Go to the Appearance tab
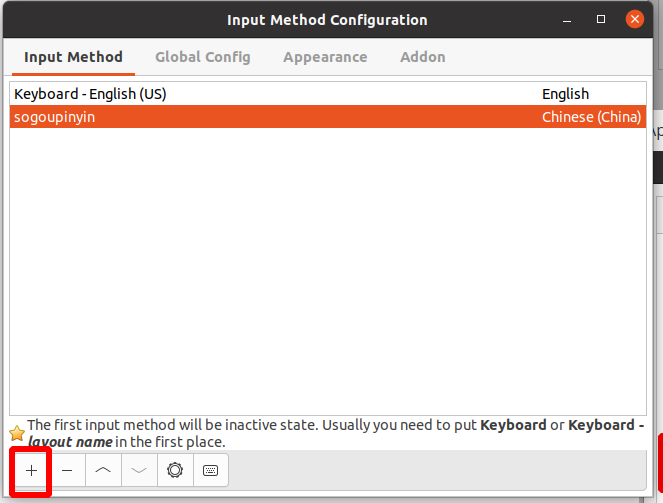663x503 pixels. [x=325, y=57]
